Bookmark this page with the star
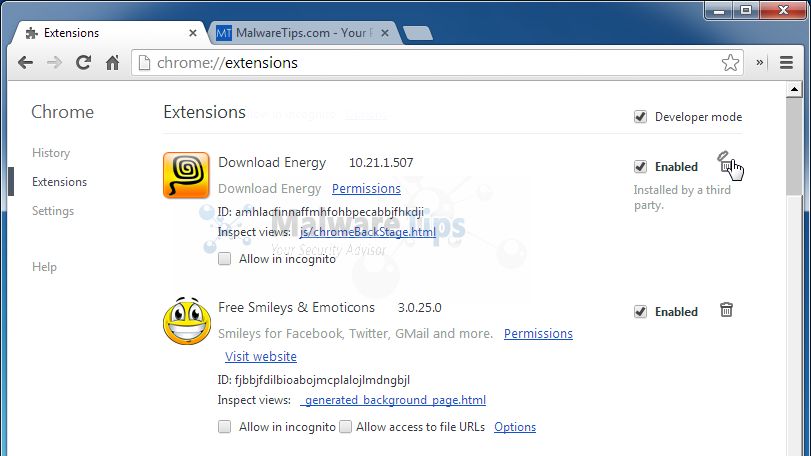 pyautogui.click(x=730, y=63)
